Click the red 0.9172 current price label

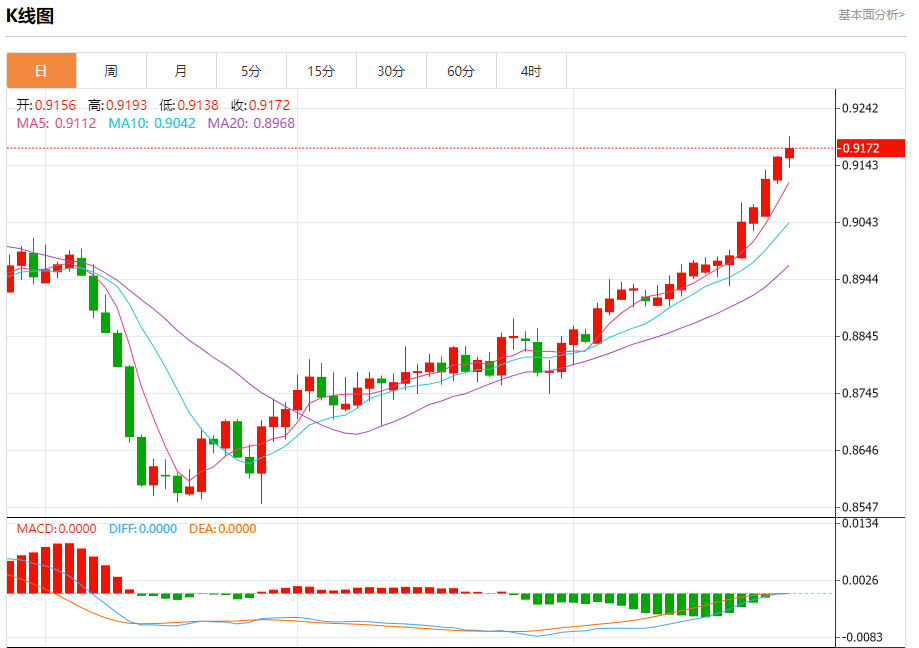pos(871,148)
